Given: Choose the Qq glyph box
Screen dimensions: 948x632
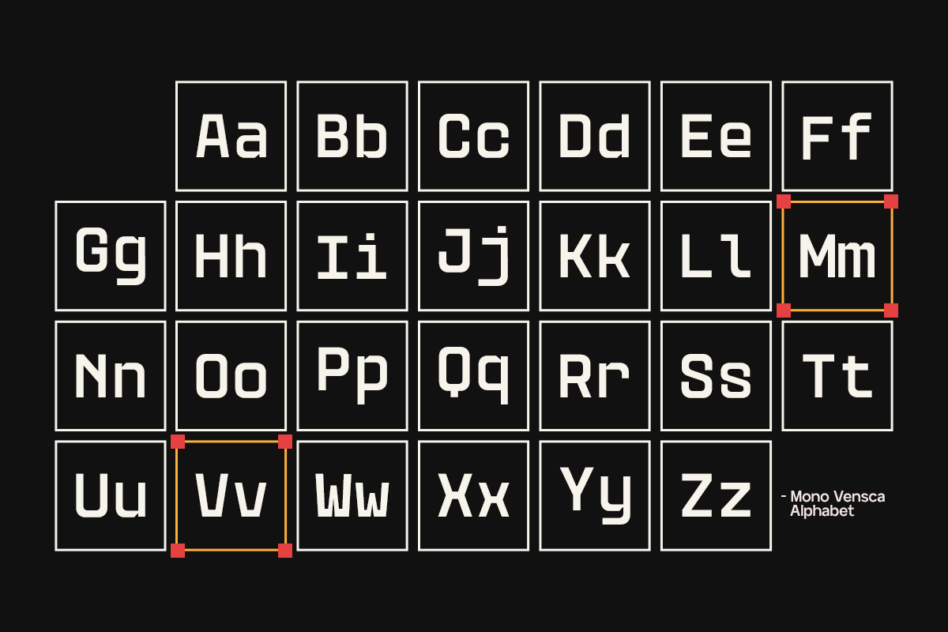Looking at the screenshot, I should (x=473, y=376).
